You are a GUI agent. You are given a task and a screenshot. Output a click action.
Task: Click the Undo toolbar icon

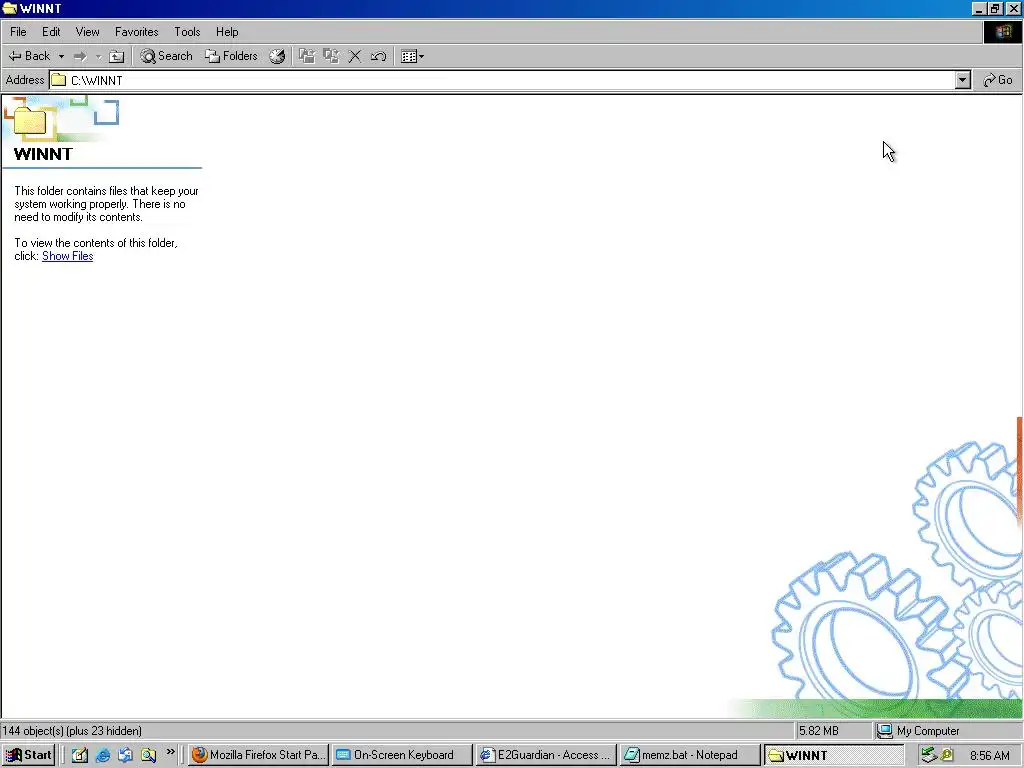(x=378, y=56)
